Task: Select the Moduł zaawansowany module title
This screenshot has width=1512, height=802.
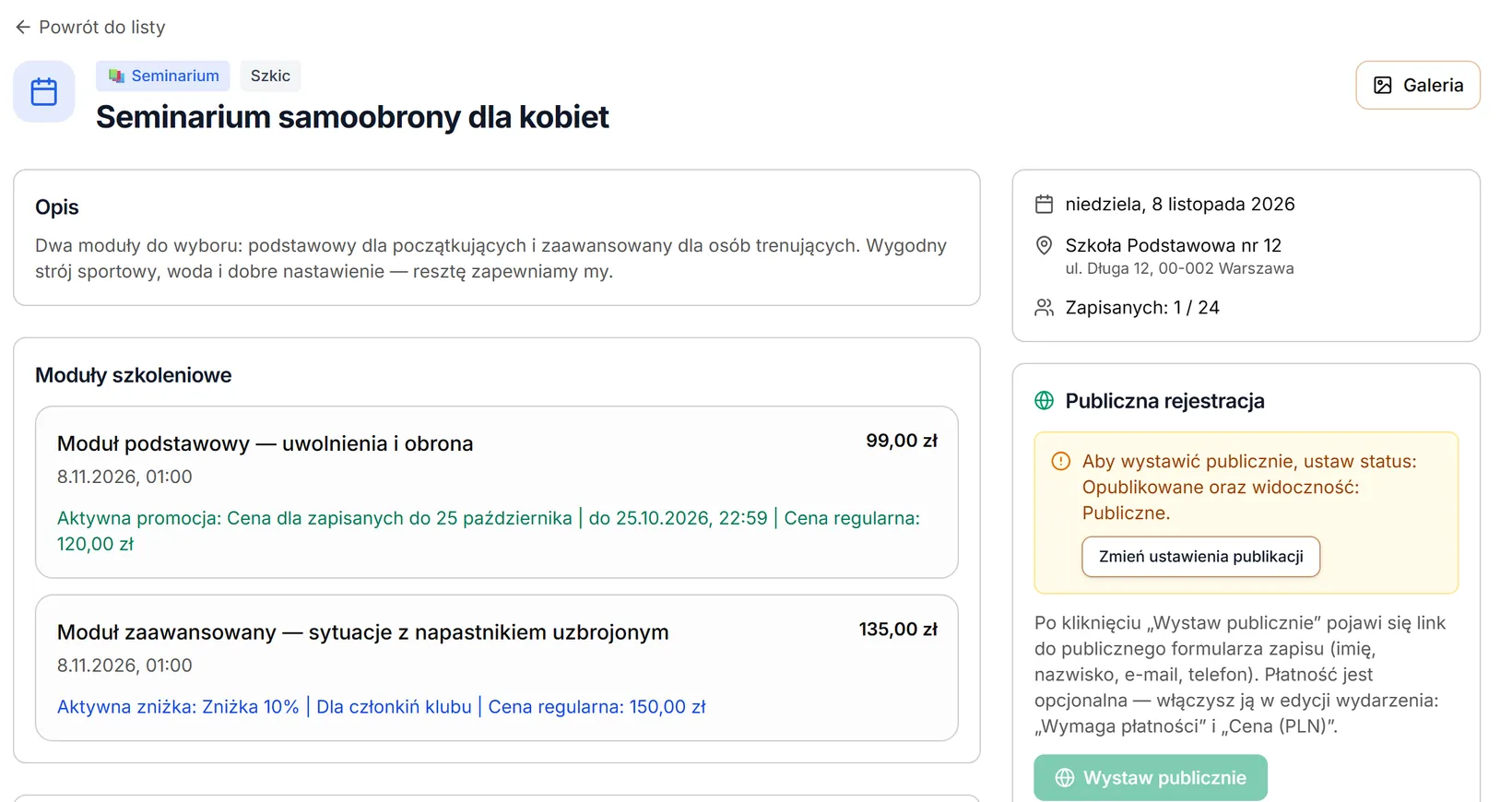Action: pos(362,632)
